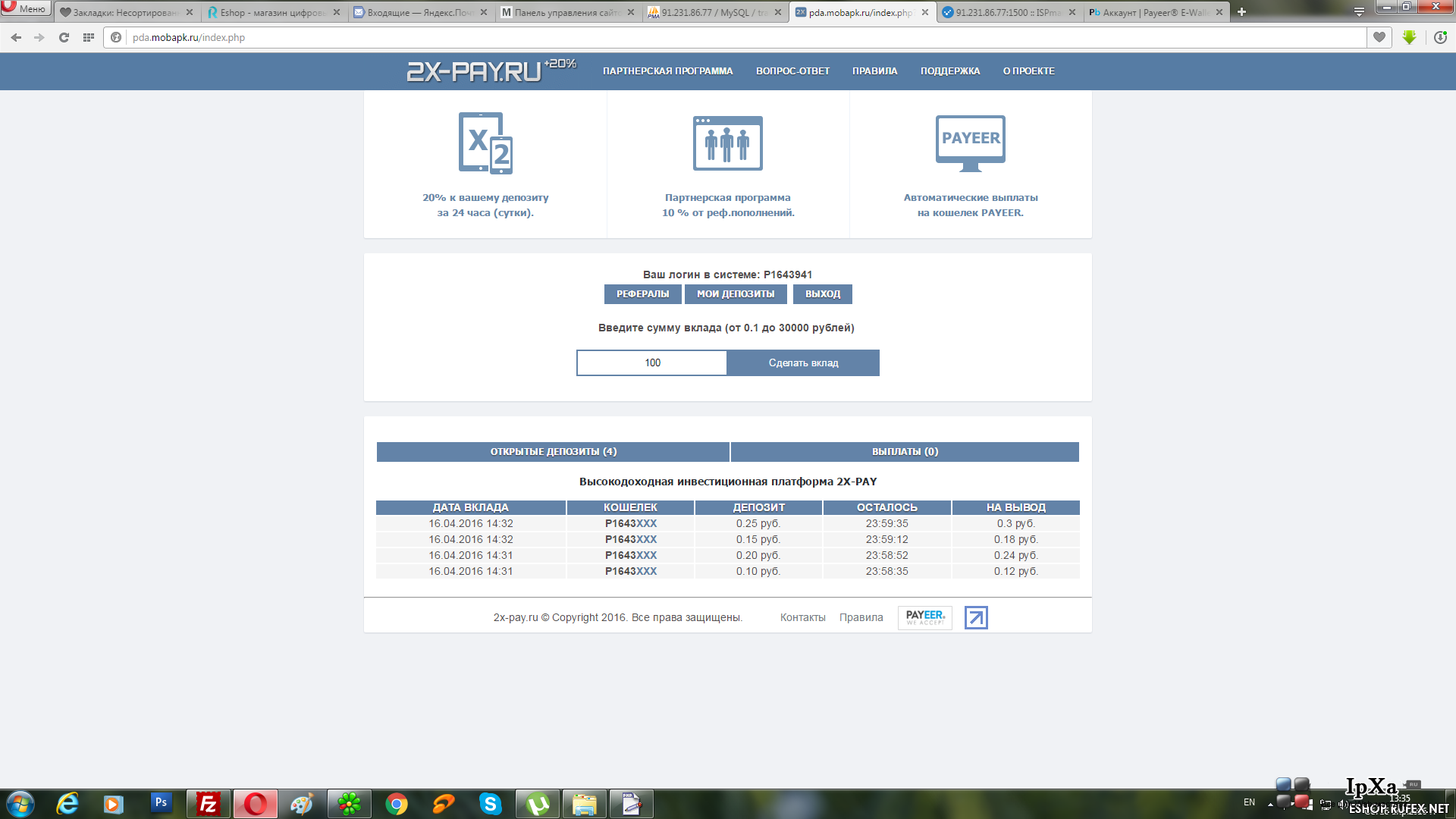Open the Windows Start button
Image resolution: width=1456 pixels, height=819 pixels.
(x=20, y=804)
